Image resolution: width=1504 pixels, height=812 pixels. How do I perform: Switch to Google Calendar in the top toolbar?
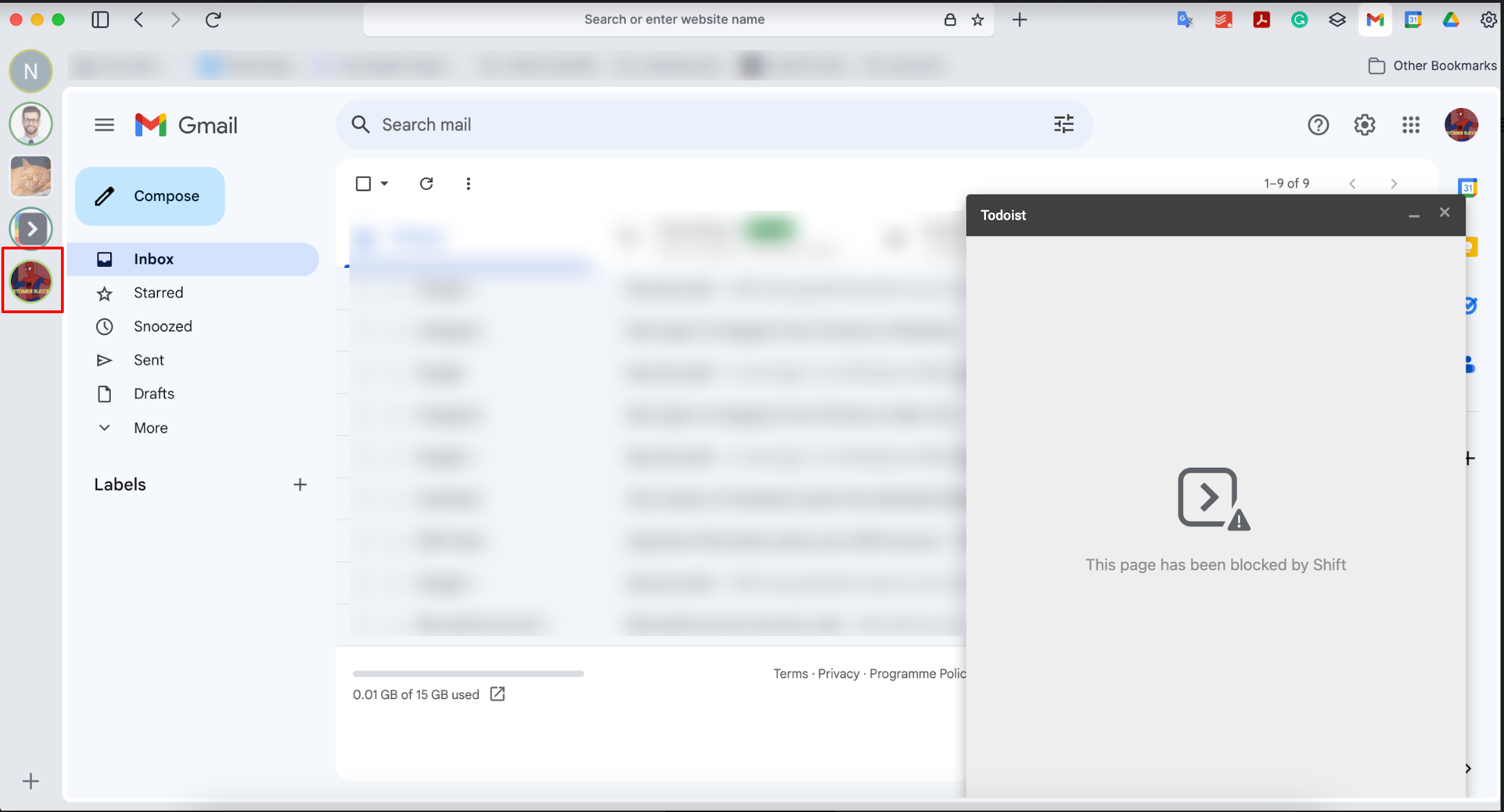pos(1413,20)
